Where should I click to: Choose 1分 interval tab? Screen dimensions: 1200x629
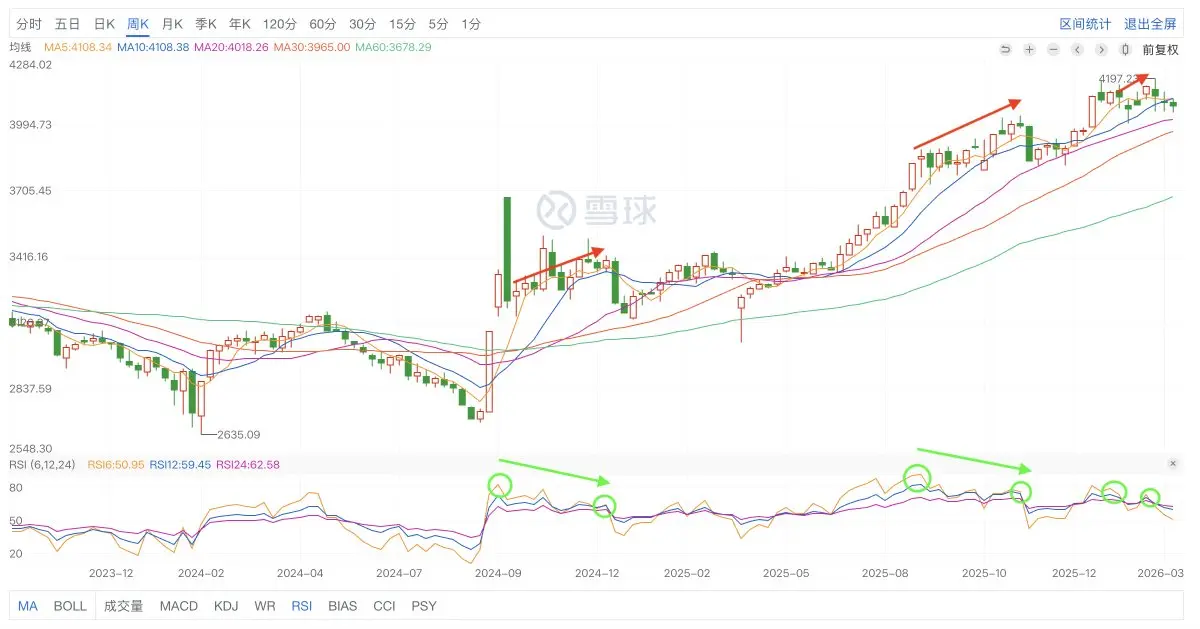471,23
